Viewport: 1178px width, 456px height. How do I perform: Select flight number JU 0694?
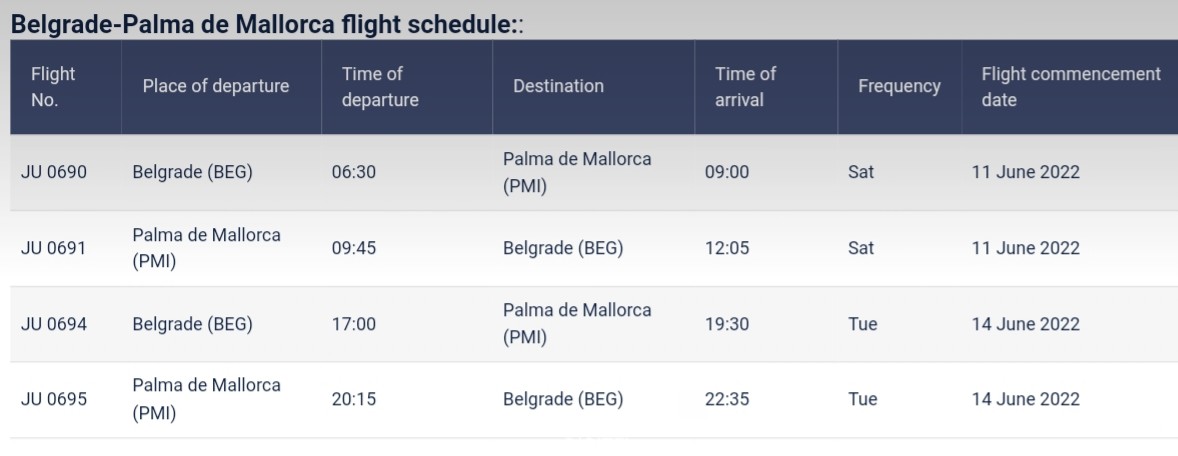[54, 324]
